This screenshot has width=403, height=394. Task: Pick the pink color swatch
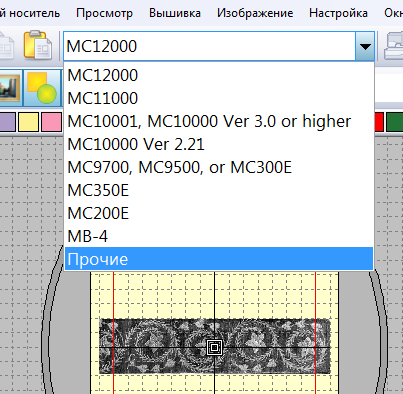[x=52, y=122]
